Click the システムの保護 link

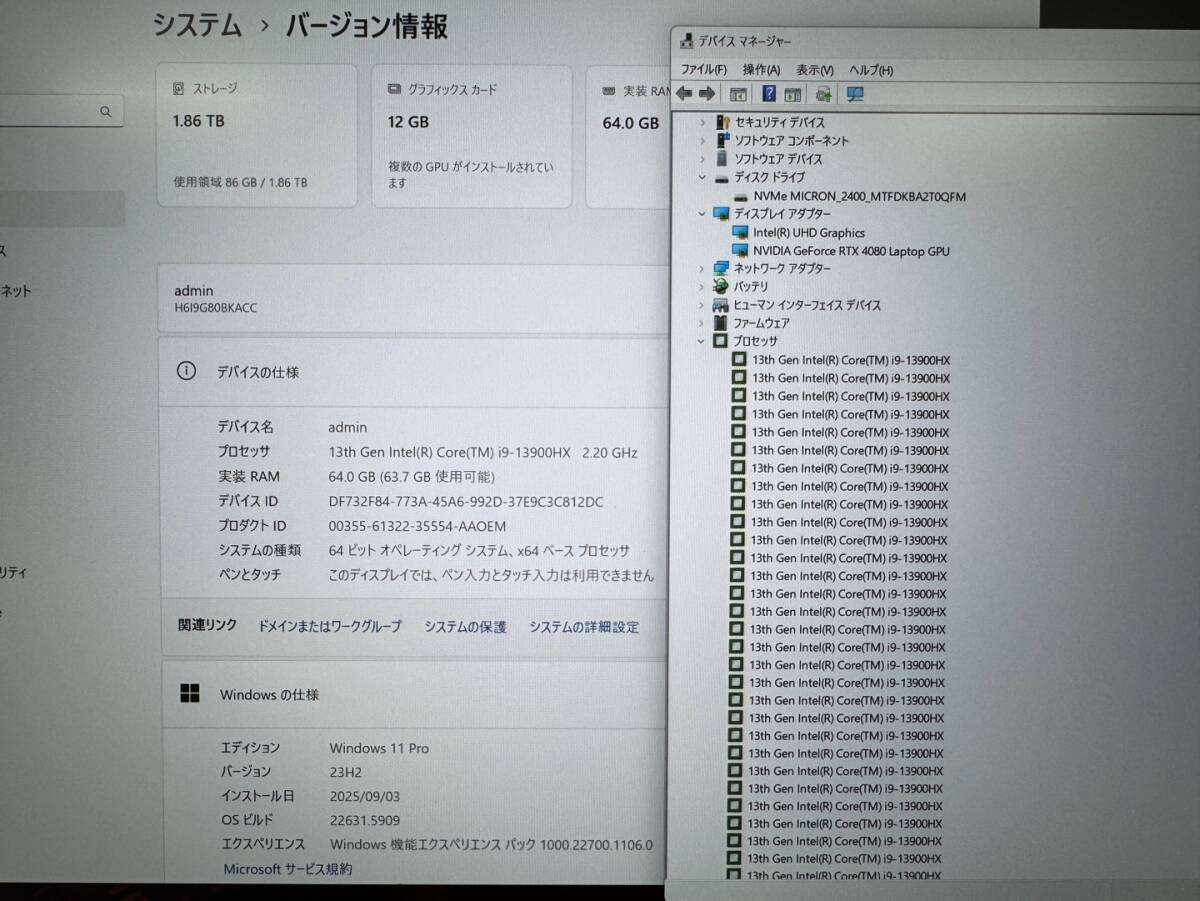(464, 626)
